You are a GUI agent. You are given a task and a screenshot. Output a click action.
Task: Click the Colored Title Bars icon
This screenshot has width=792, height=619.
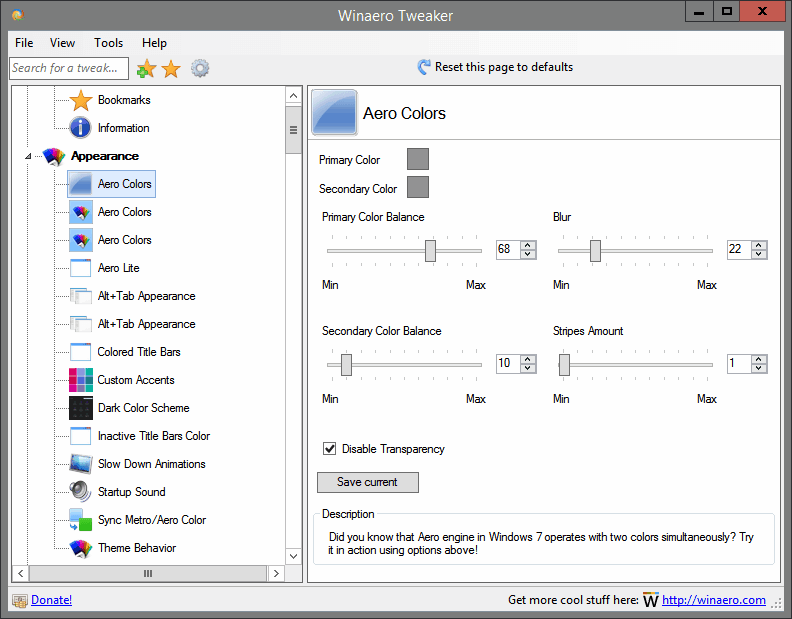[x=81, y=352]
